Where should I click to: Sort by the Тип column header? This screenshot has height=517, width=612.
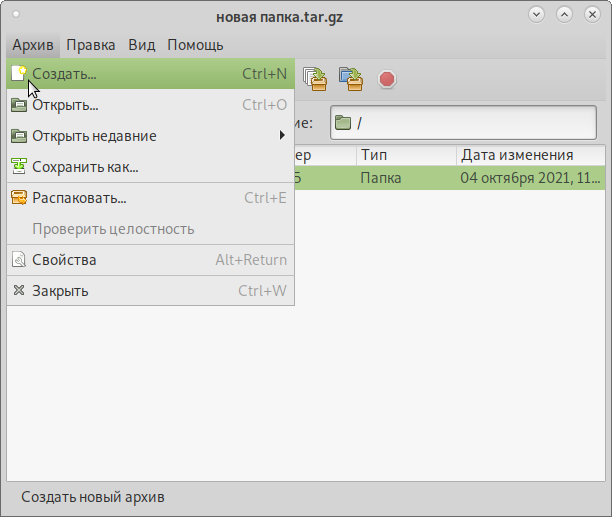(x=405, y=155)
